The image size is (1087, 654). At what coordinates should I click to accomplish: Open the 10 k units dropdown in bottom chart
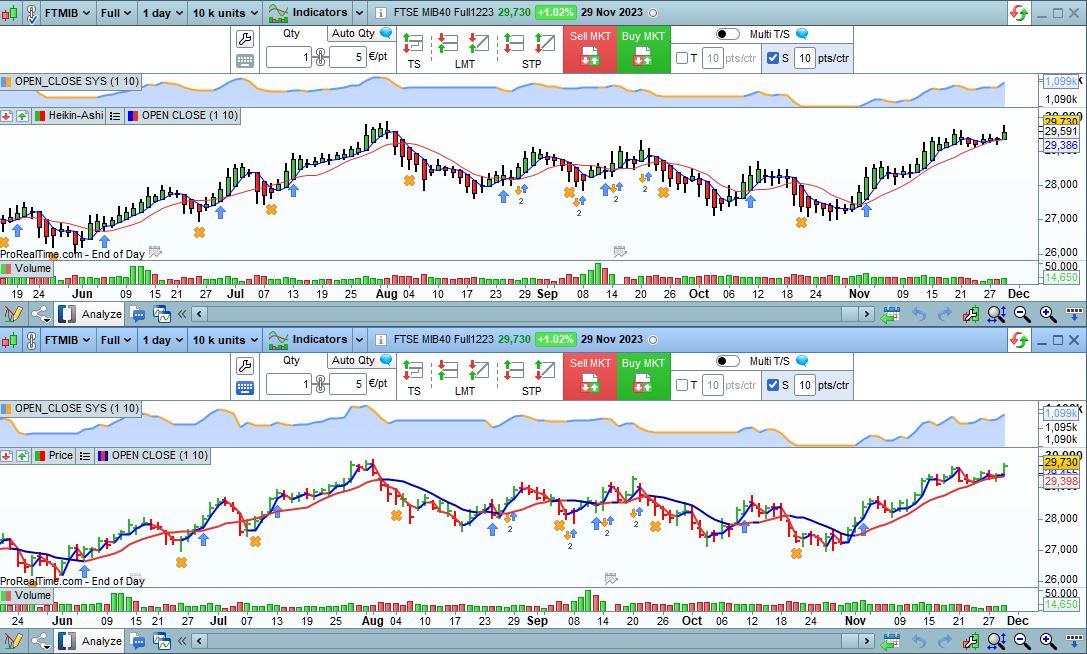tap(225, 340)
